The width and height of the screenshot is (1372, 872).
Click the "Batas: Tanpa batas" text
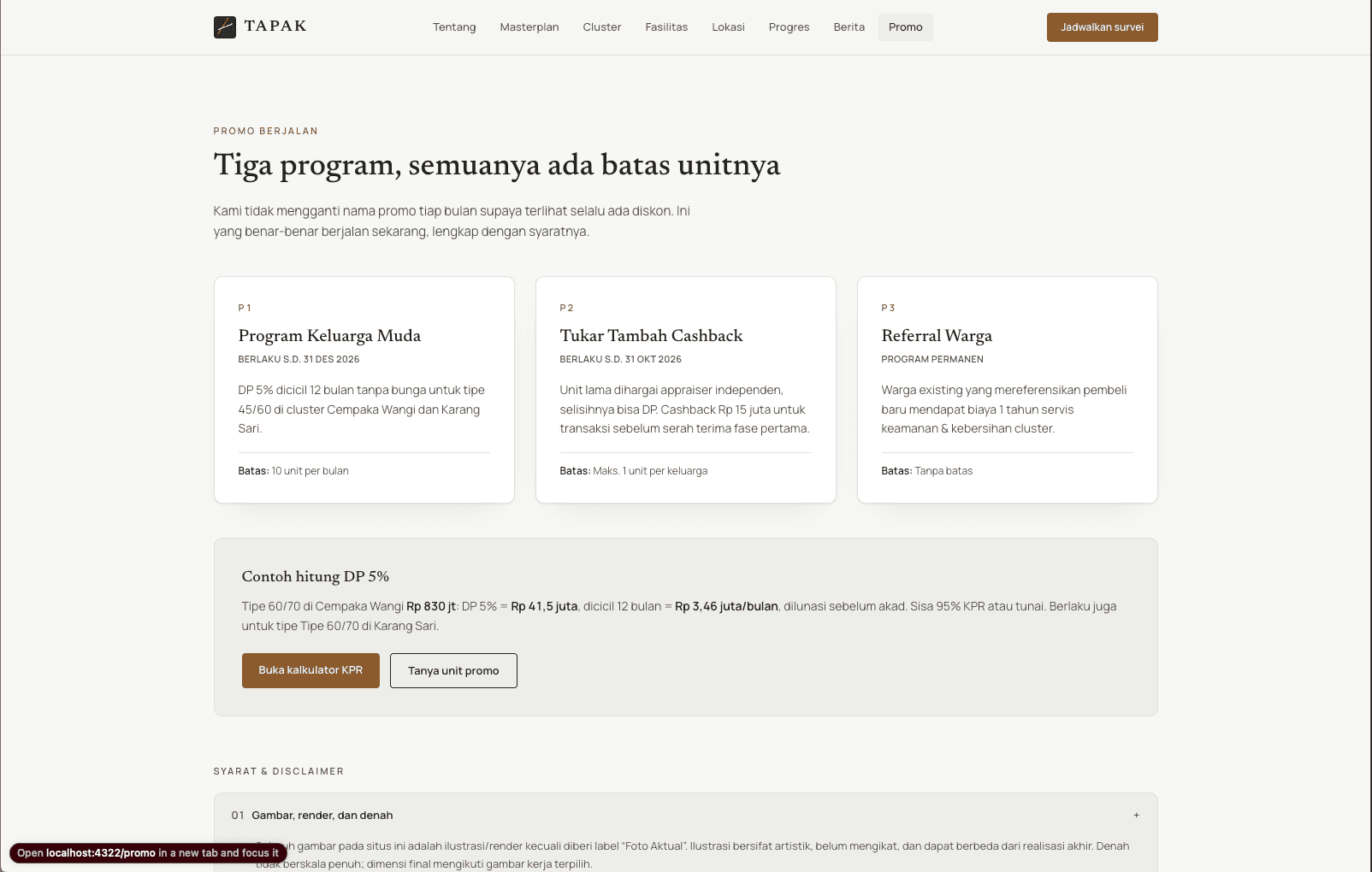(927, 471)
